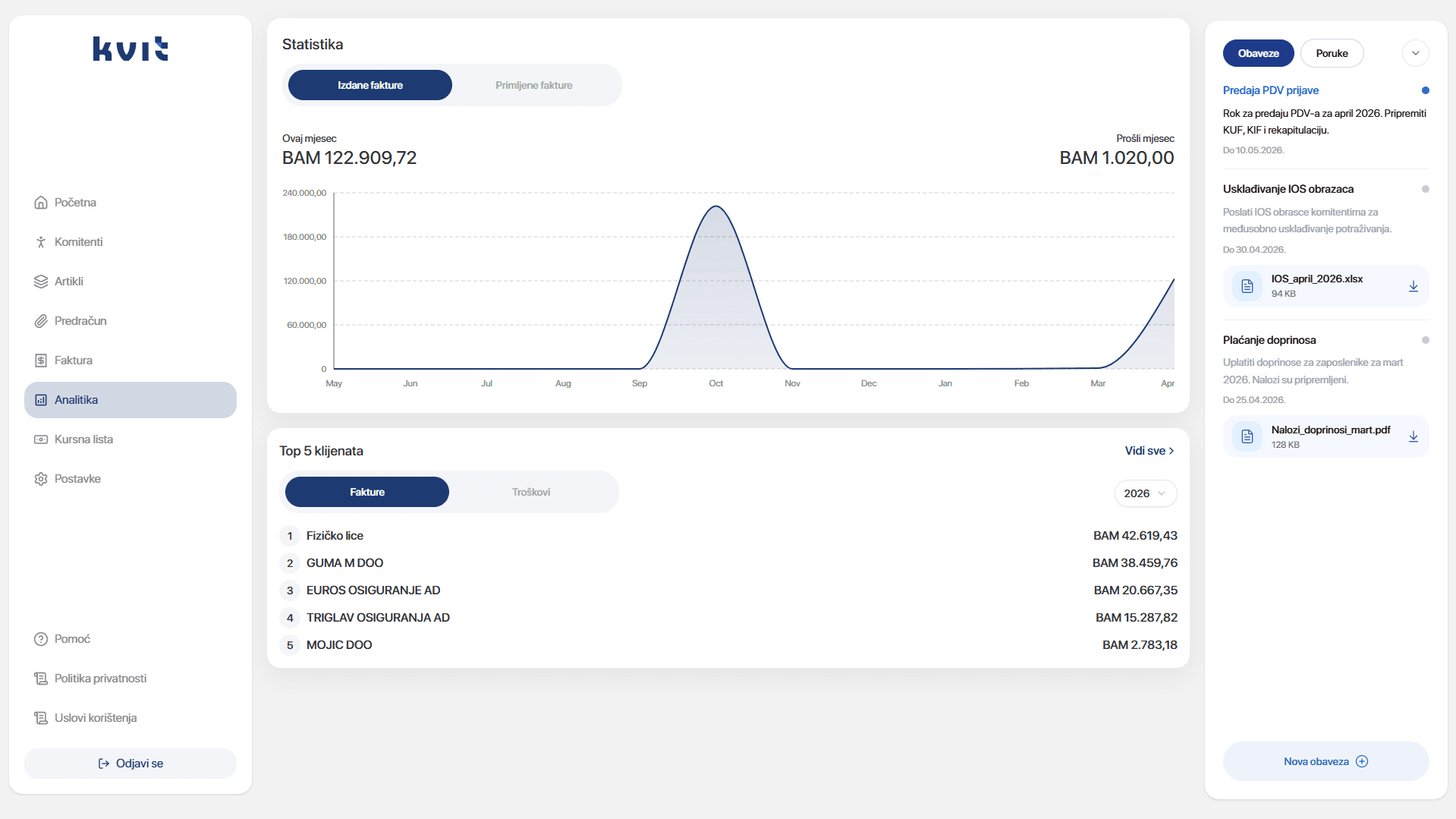Click the BAM 122.909,72 monthly total
The height and width of the screenshot is (819, 1456).
click(x=350, y=158)
